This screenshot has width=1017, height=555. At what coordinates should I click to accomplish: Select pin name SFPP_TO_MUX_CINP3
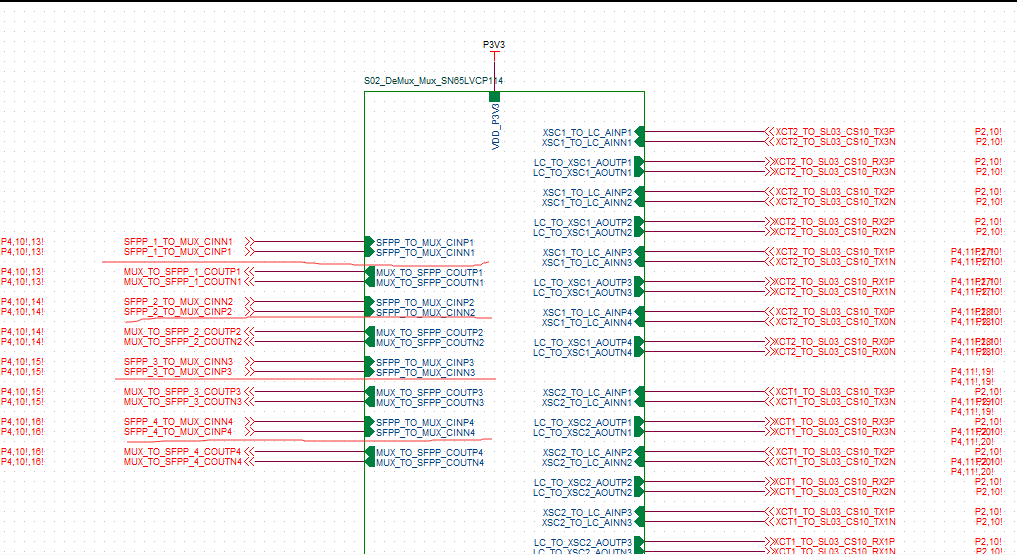tap(425, 362)
